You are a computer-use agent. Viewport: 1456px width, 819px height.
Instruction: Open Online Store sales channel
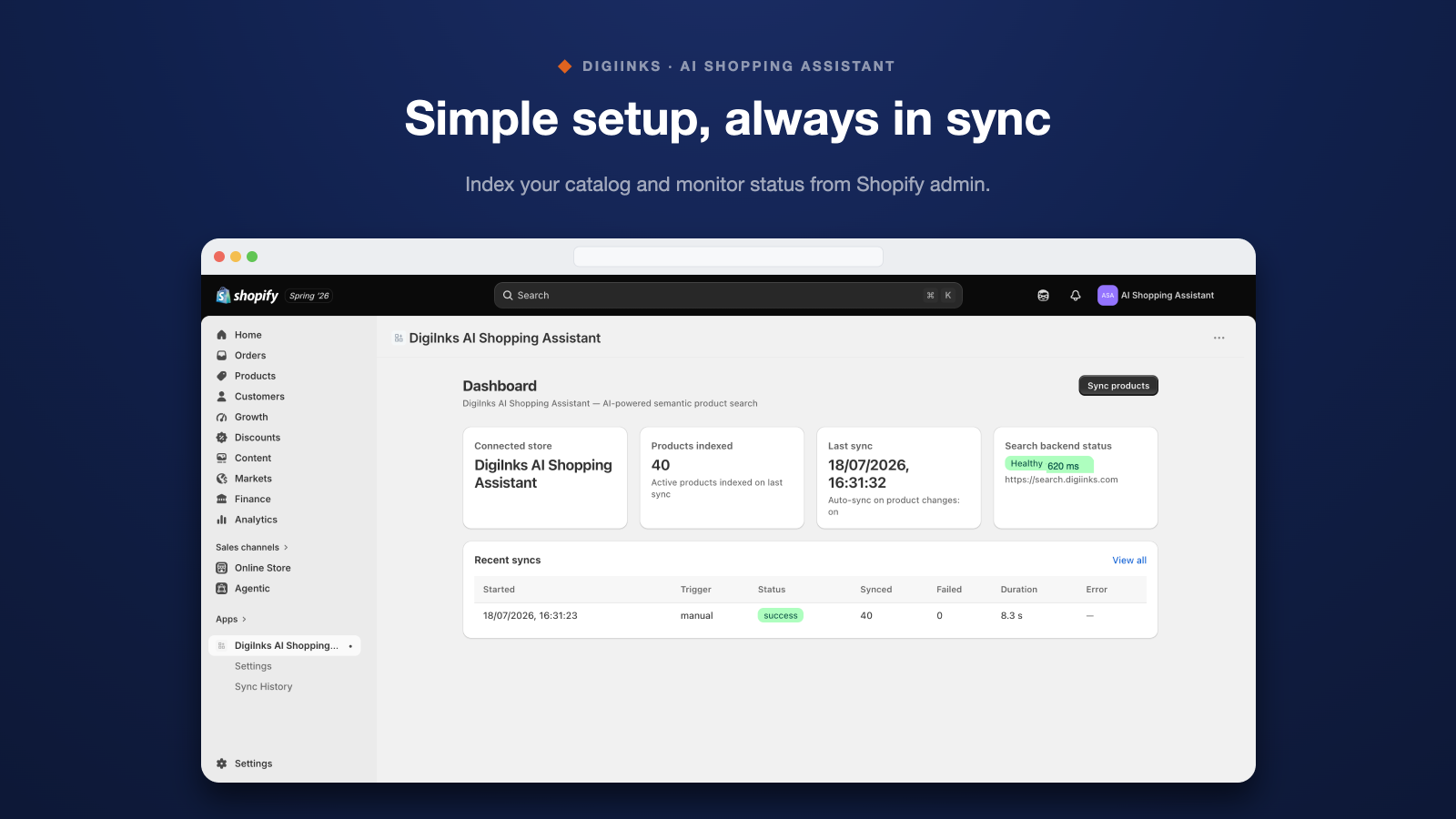point(263,568)
